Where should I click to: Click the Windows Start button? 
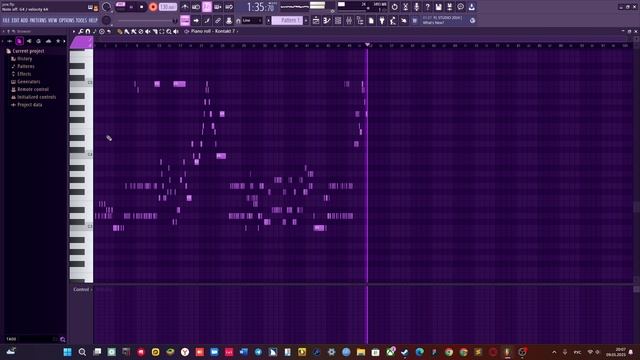(x=67, y=352)
